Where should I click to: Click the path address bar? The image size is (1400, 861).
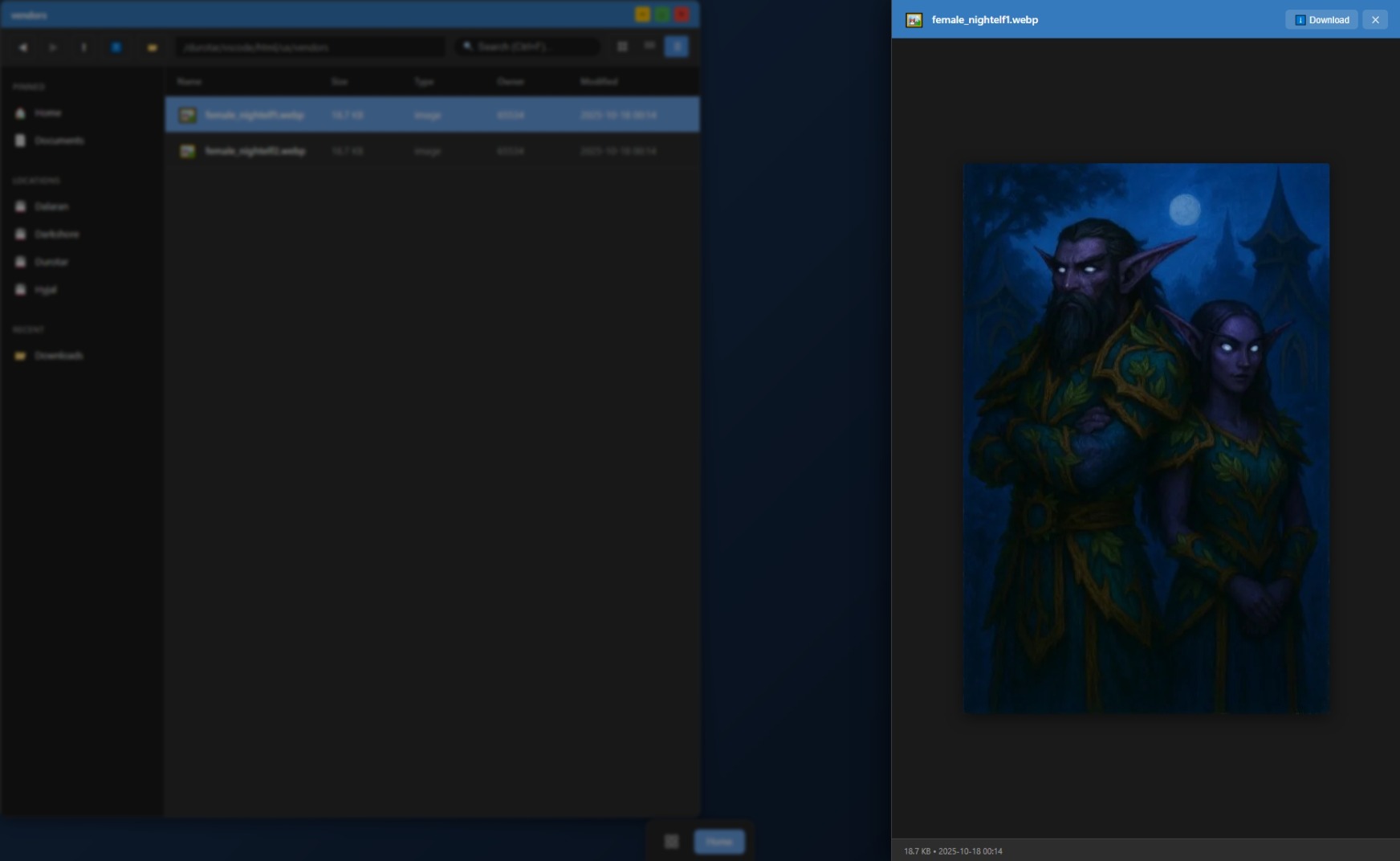pyautogui.click(x=310, y=47)
